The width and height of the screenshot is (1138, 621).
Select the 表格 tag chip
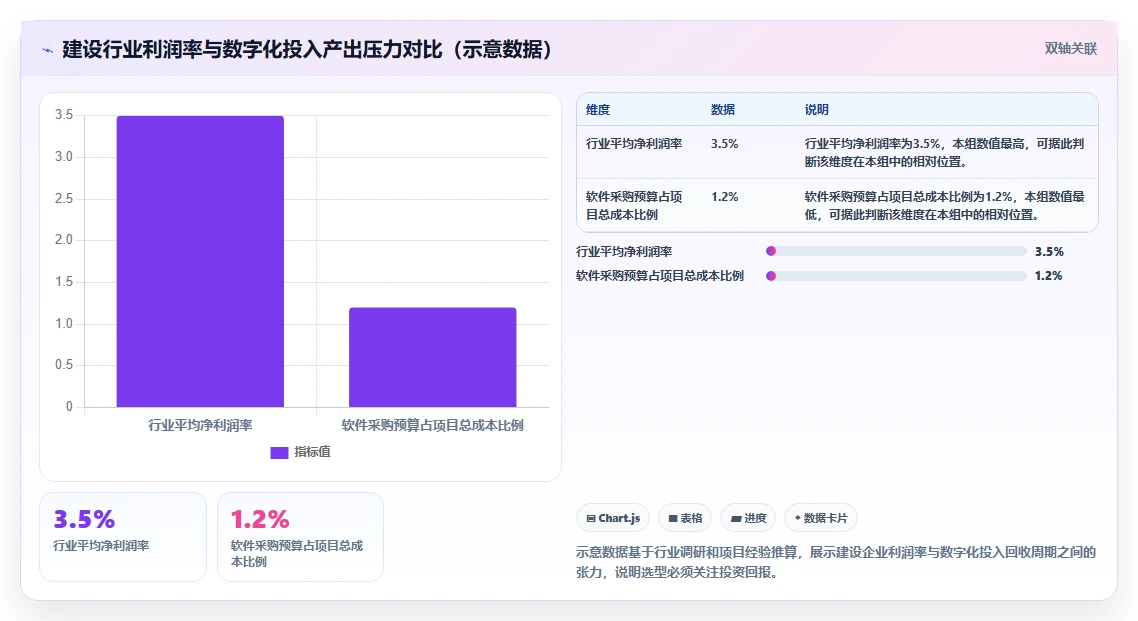tap(685, 518)
